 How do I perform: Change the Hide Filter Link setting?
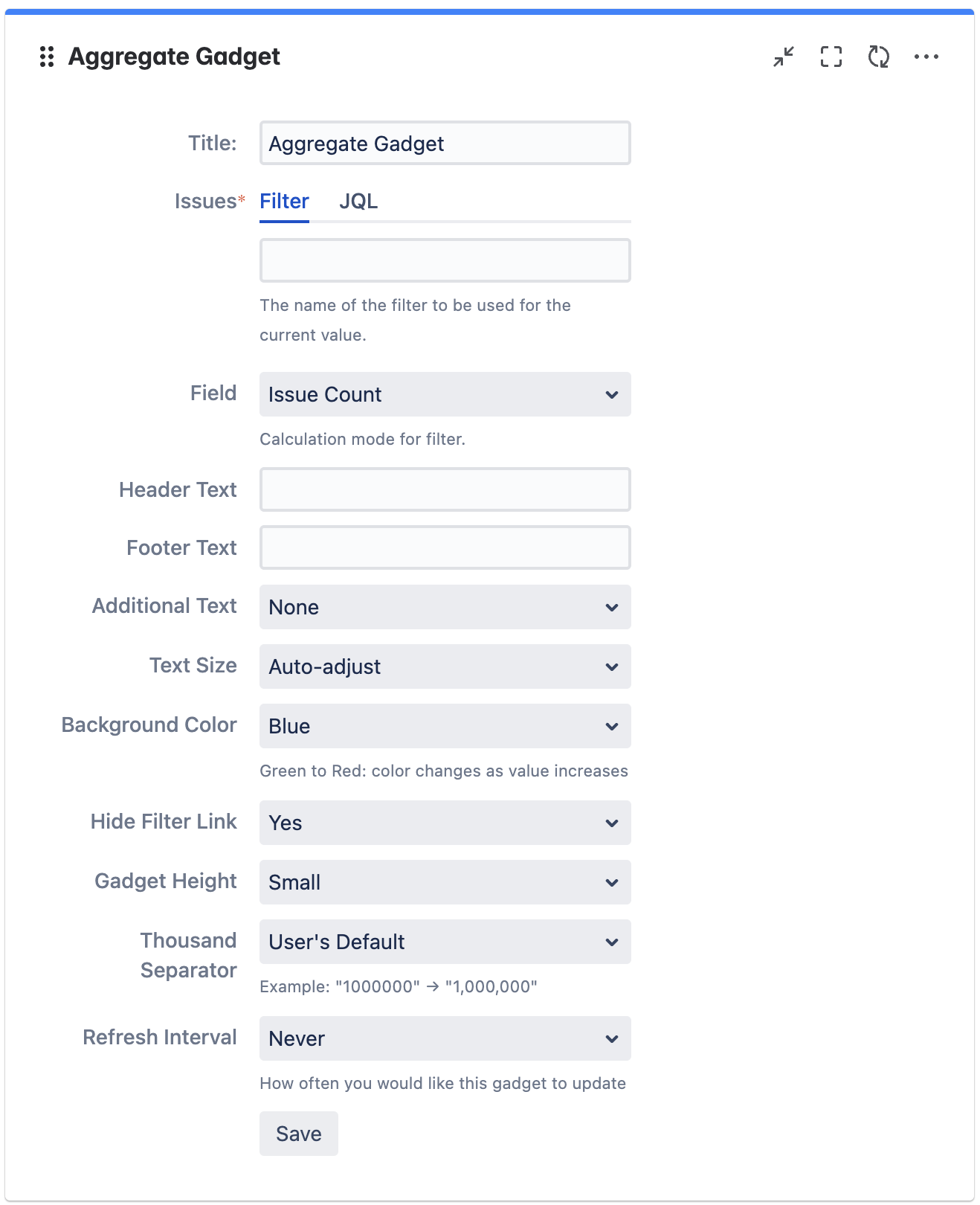coord(445,823)
